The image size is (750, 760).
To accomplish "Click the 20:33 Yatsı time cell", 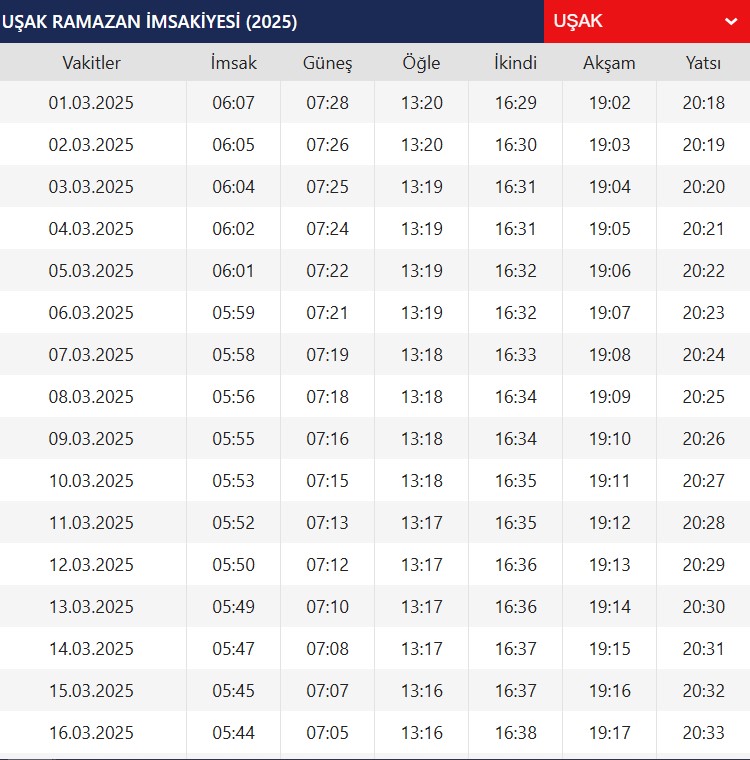I will 703,733.
